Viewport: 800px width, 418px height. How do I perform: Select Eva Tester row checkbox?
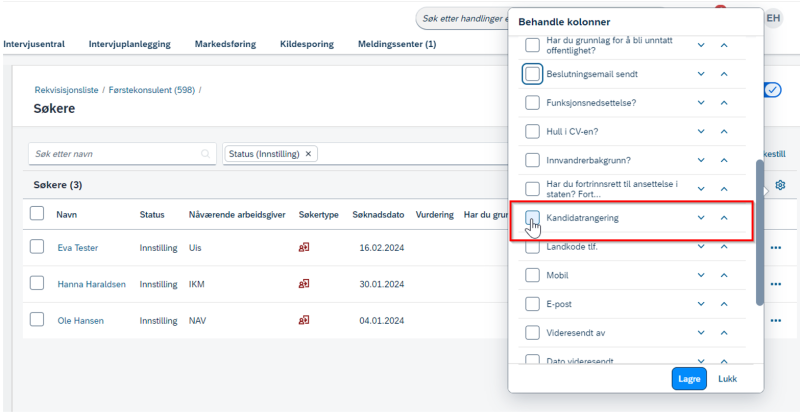click(37, 247)
